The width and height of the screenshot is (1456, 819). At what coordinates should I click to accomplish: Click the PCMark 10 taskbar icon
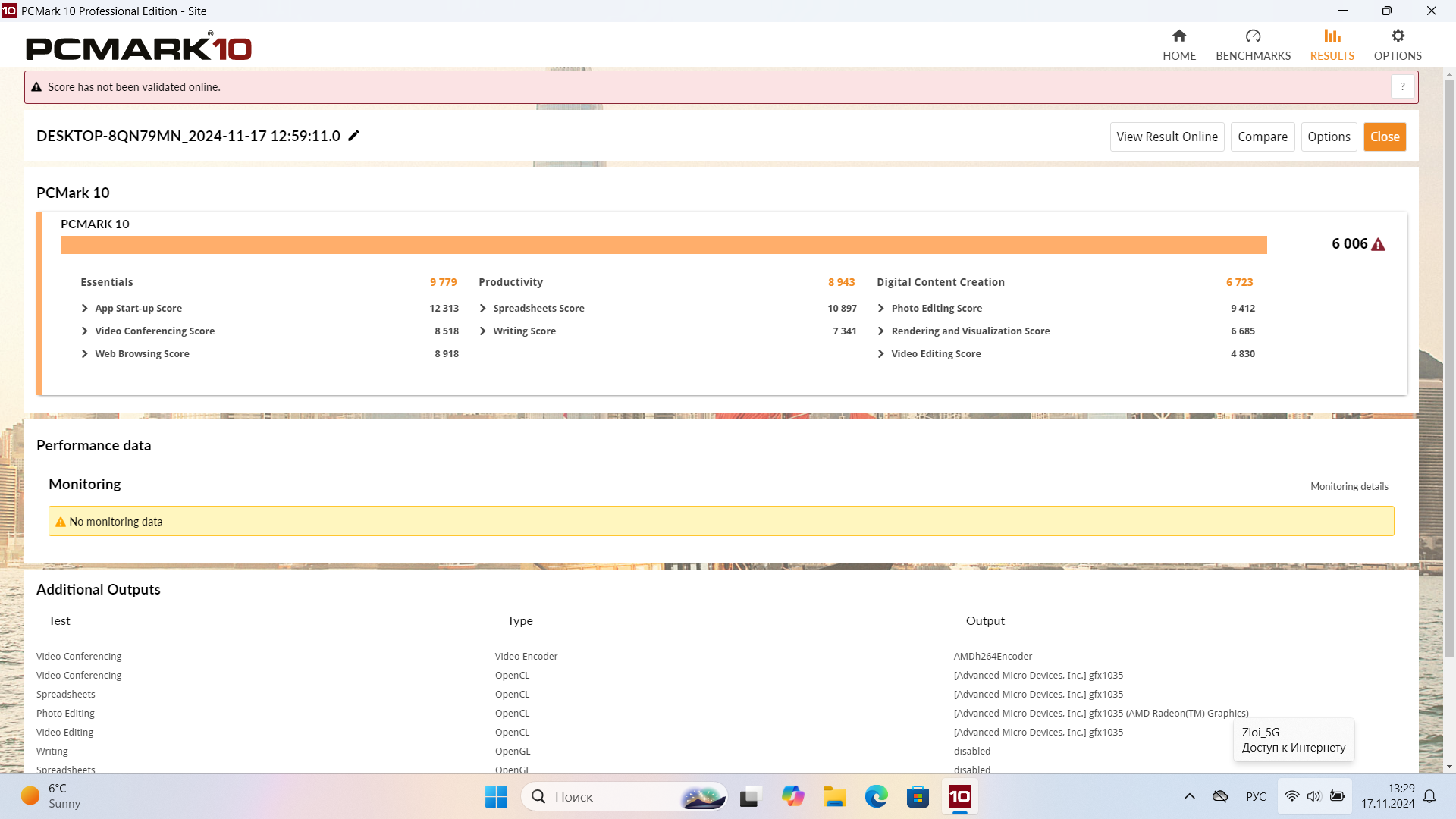[x=959, y=796]
